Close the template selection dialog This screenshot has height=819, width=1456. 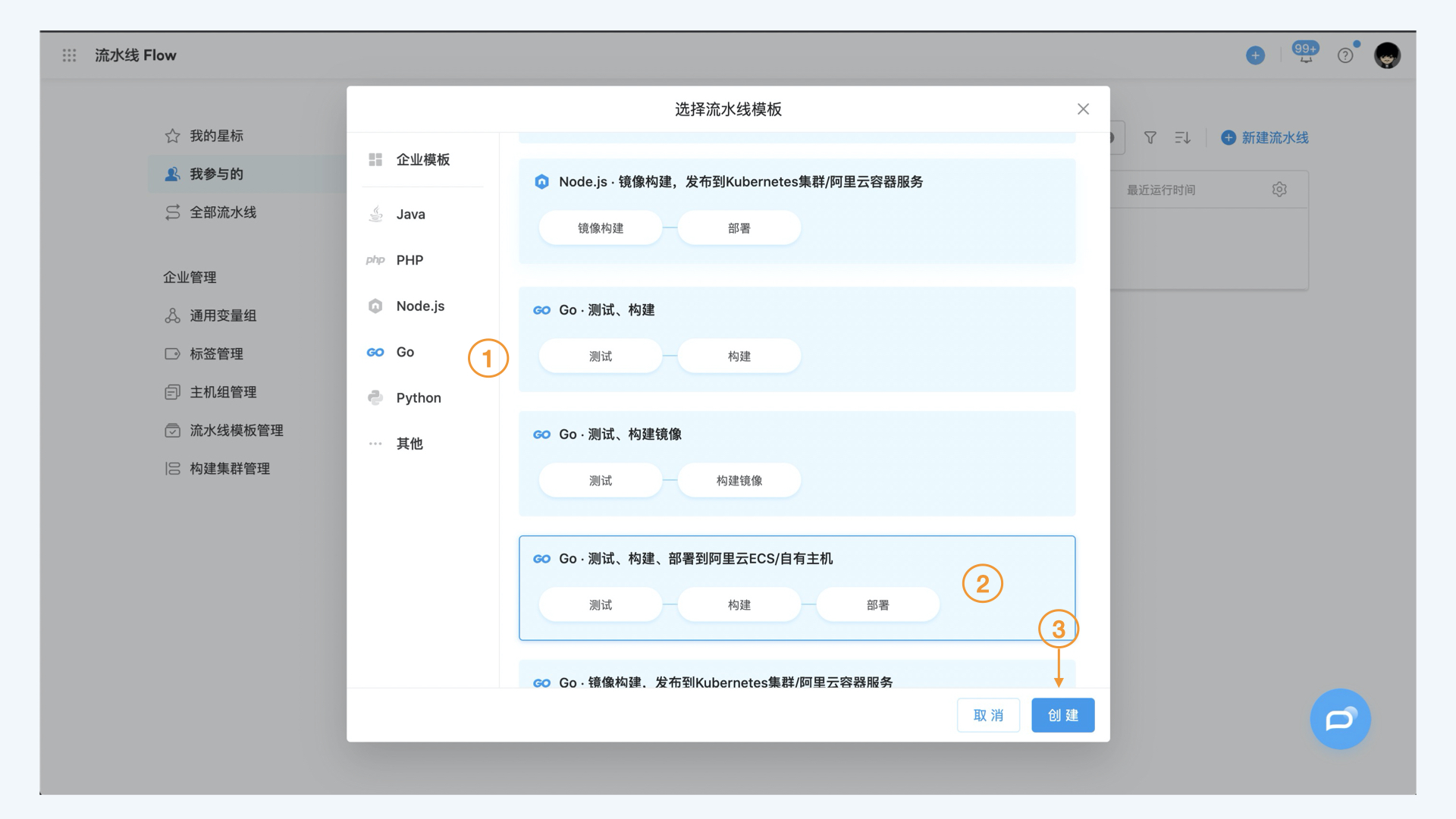[x=1083, y=109]
